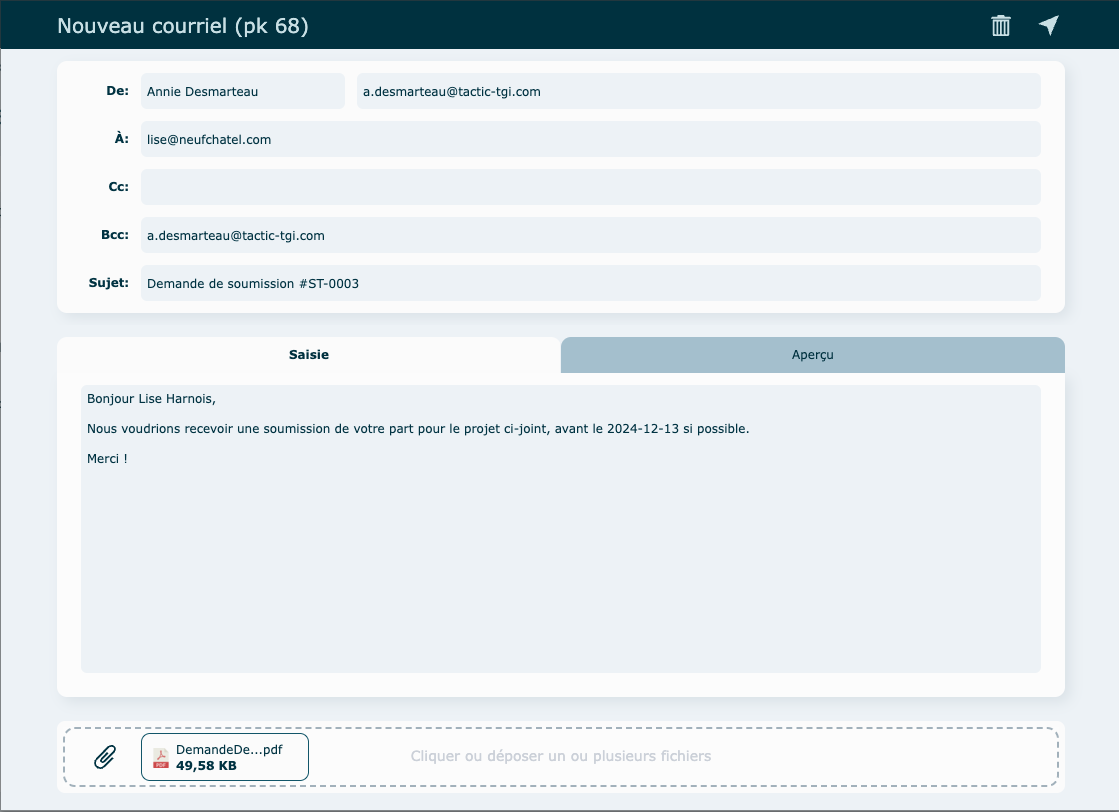Click the 'Bcc:' field label
1119x812 pixels.
pyautogui.click(x=114, y=235)
